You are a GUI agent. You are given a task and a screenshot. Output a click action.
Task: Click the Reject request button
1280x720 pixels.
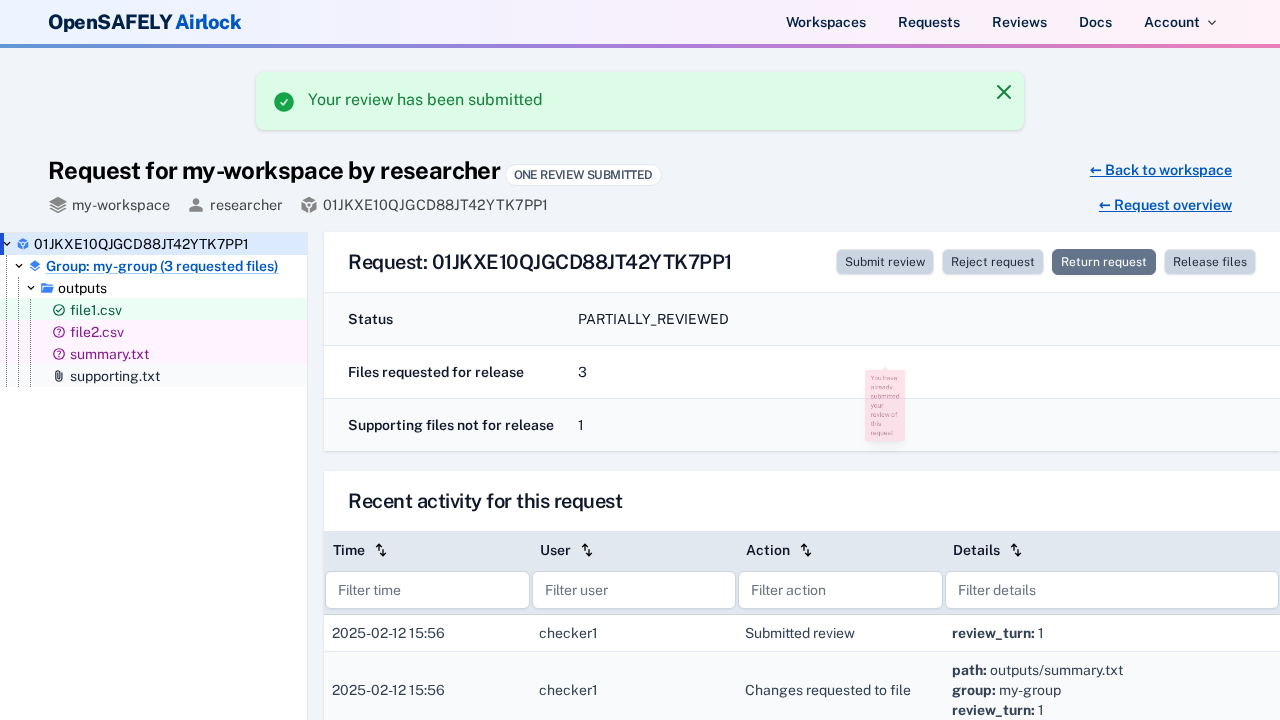coord(993,262)
